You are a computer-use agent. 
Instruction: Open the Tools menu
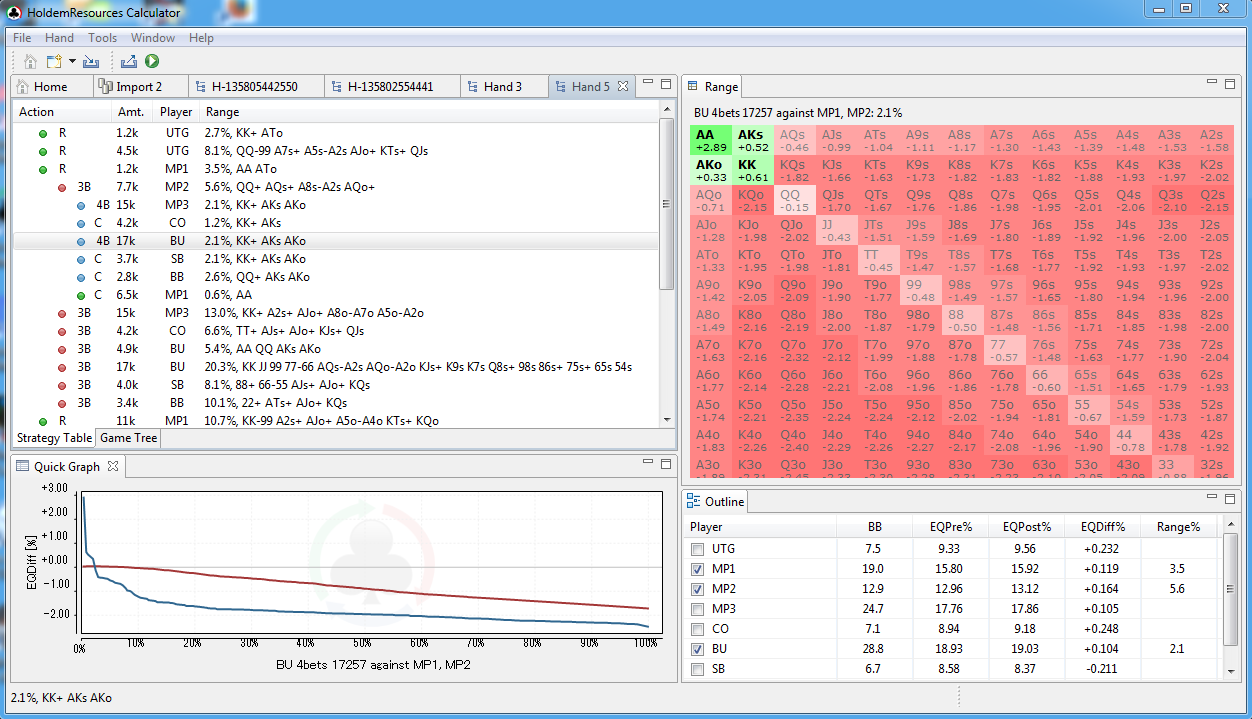[102, 38]
